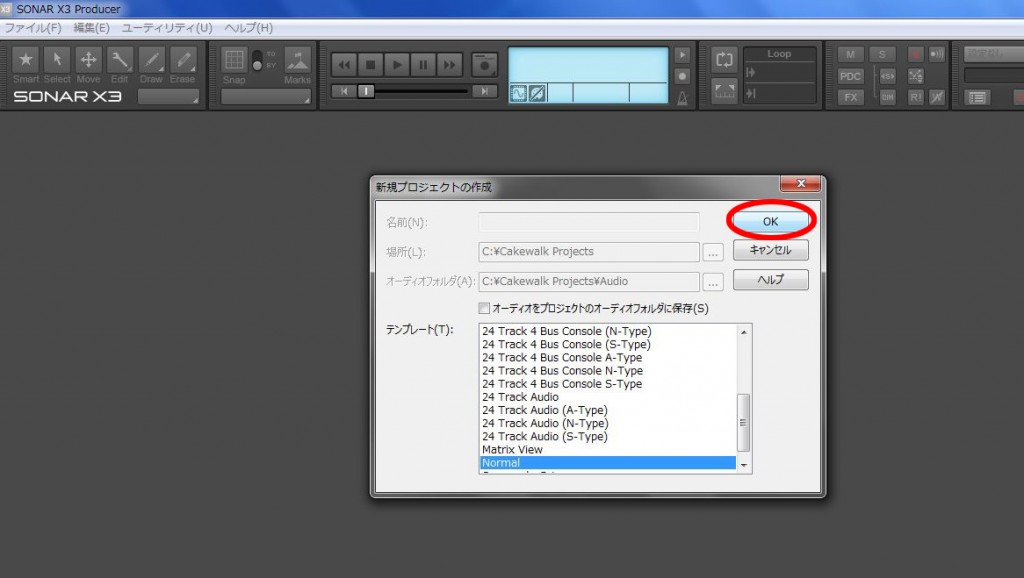Choose the Select tool
The image size is (1024, 578).
[x=57, y=60]
